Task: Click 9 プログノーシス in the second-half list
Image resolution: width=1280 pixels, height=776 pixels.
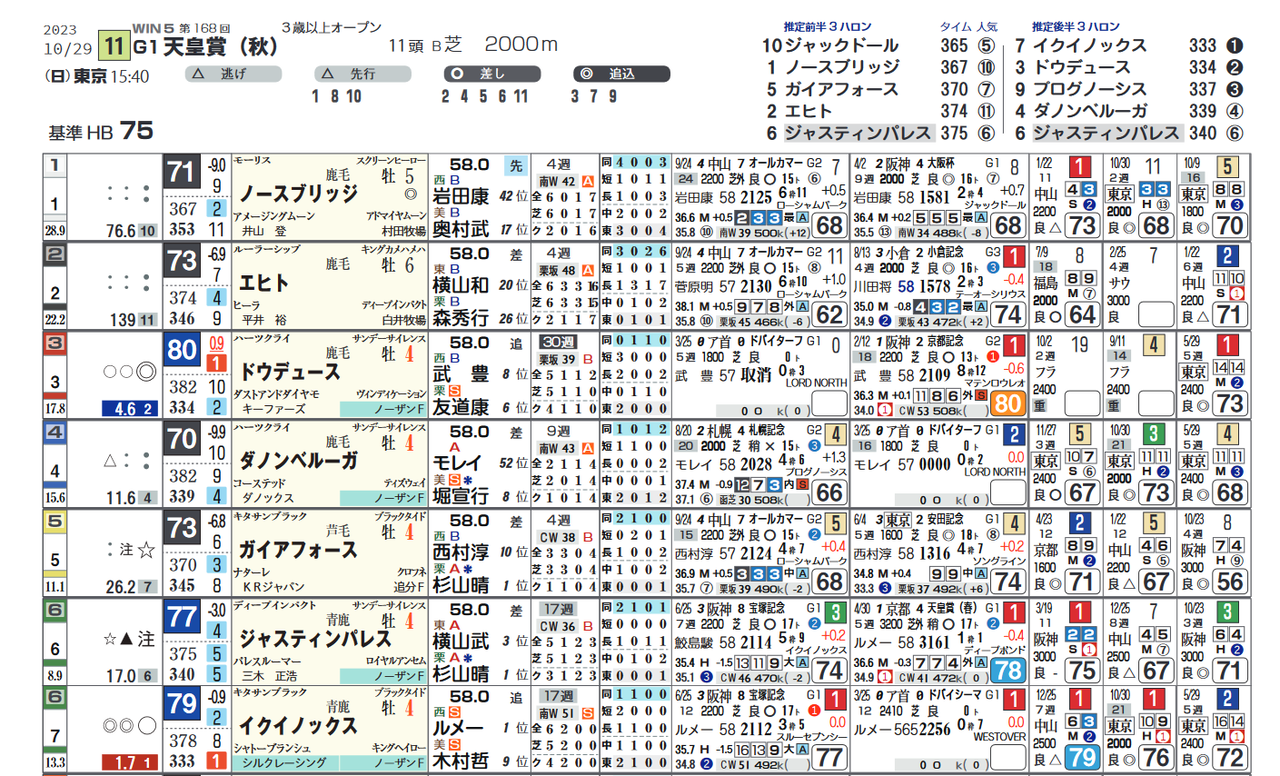Action: tap(1080, 90)
